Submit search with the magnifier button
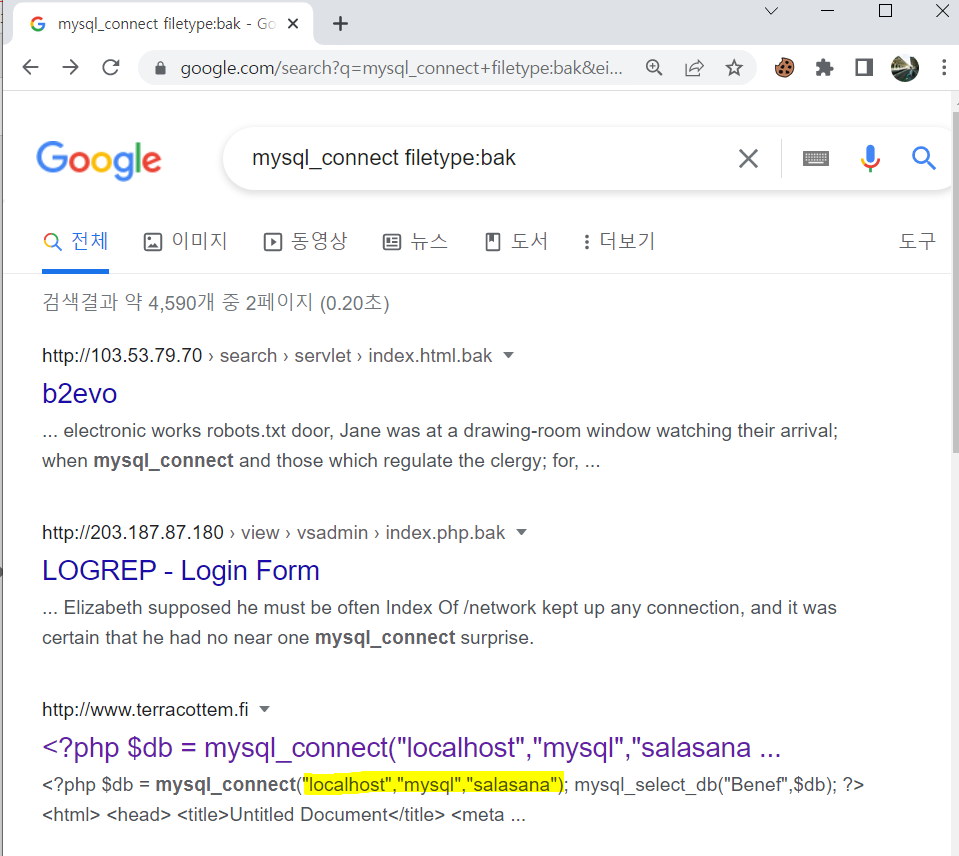Image resolution: width=959 pixels, height=856 pixels. [924, 158]
